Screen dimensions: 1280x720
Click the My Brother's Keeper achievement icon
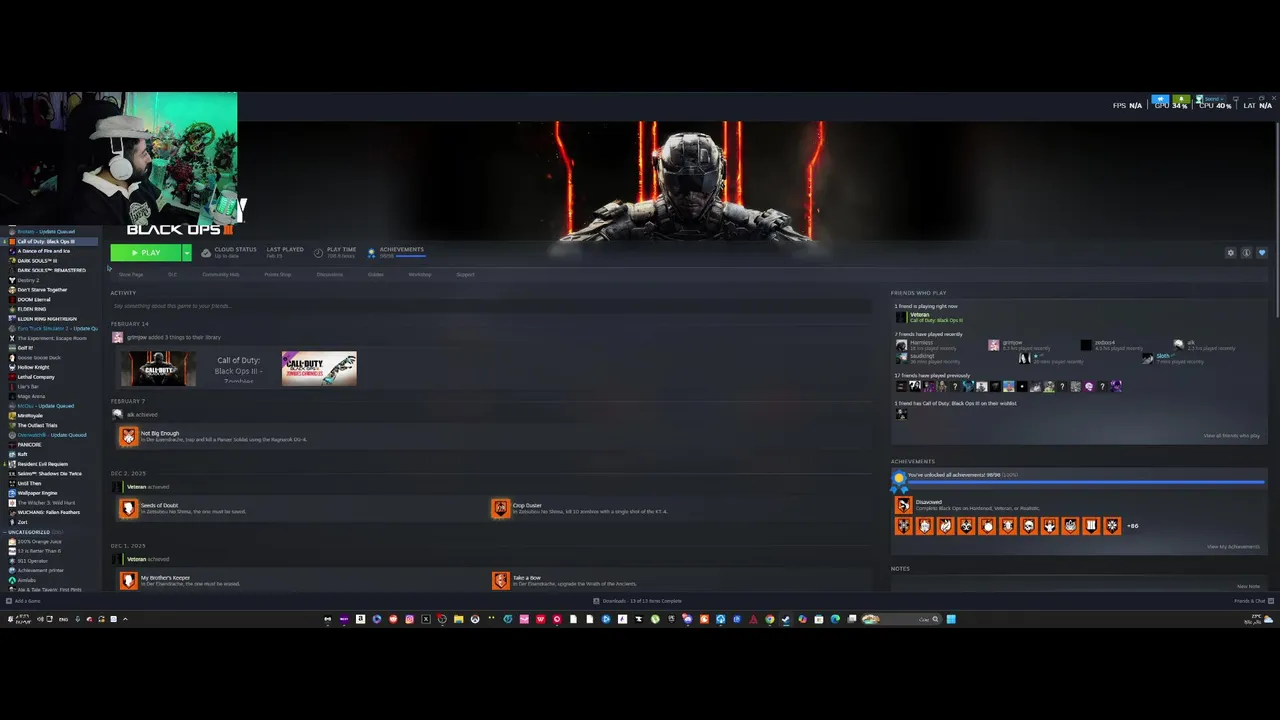click(x=128, y=580)
